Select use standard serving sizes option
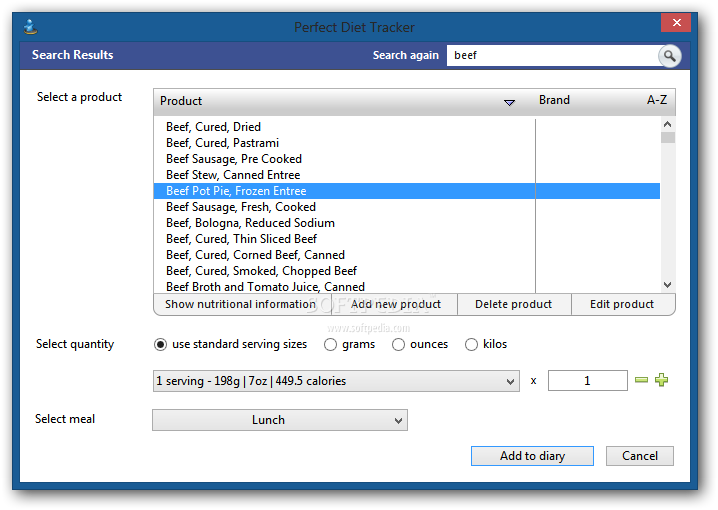 (x=160, y=344)
